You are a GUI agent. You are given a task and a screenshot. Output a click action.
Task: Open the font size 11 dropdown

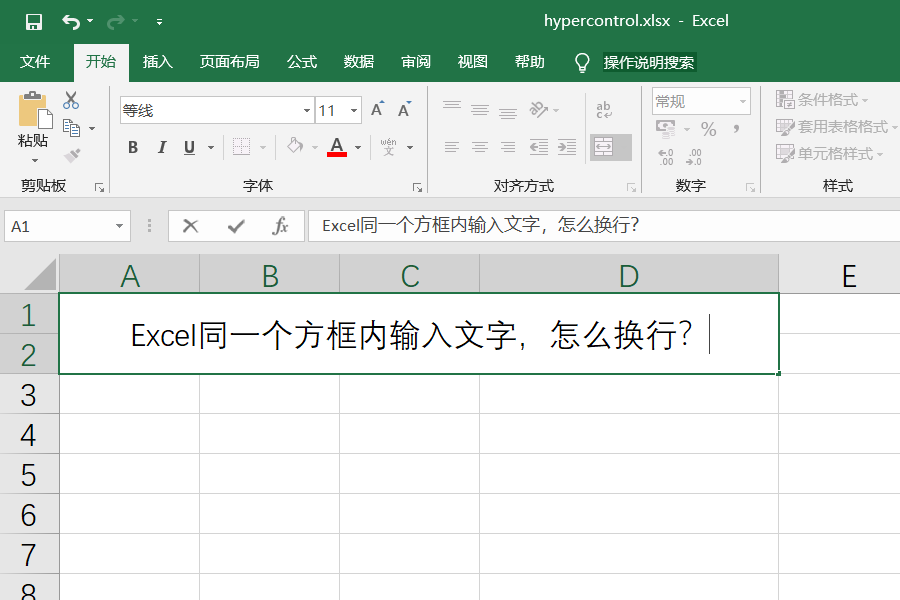coord(354,110)
